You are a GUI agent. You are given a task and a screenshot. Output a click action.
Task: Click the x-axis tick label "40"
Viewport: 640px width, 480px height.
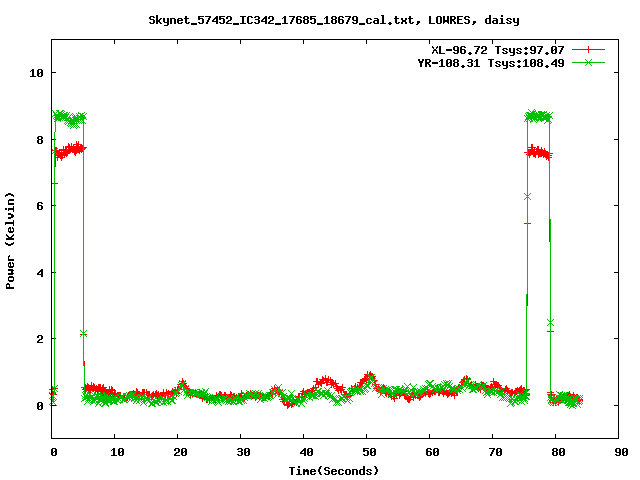pos(306,452)
